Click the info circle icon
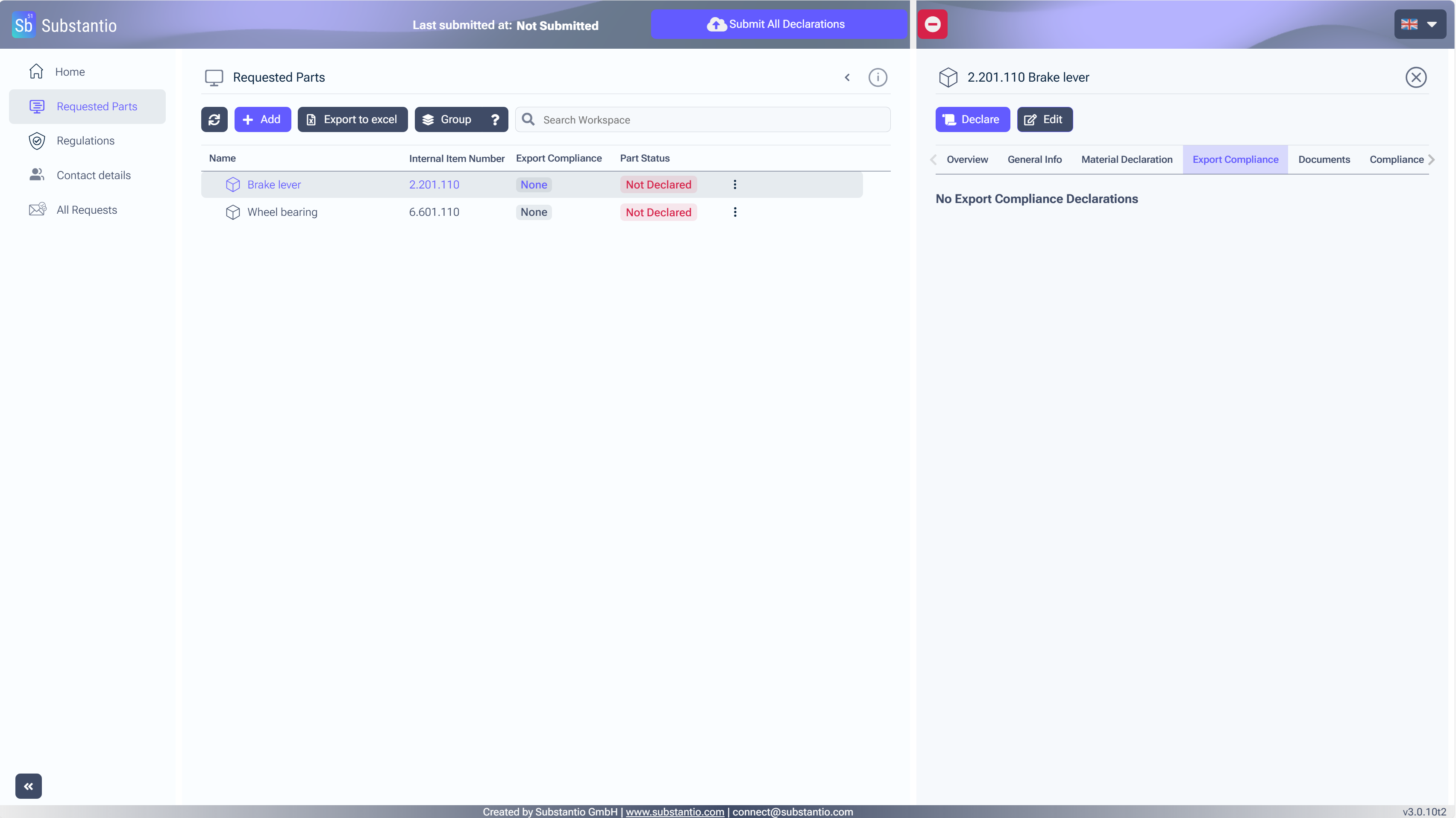Image resolution: width=1456 pixels, height=818 pixels. pos(877,77)
